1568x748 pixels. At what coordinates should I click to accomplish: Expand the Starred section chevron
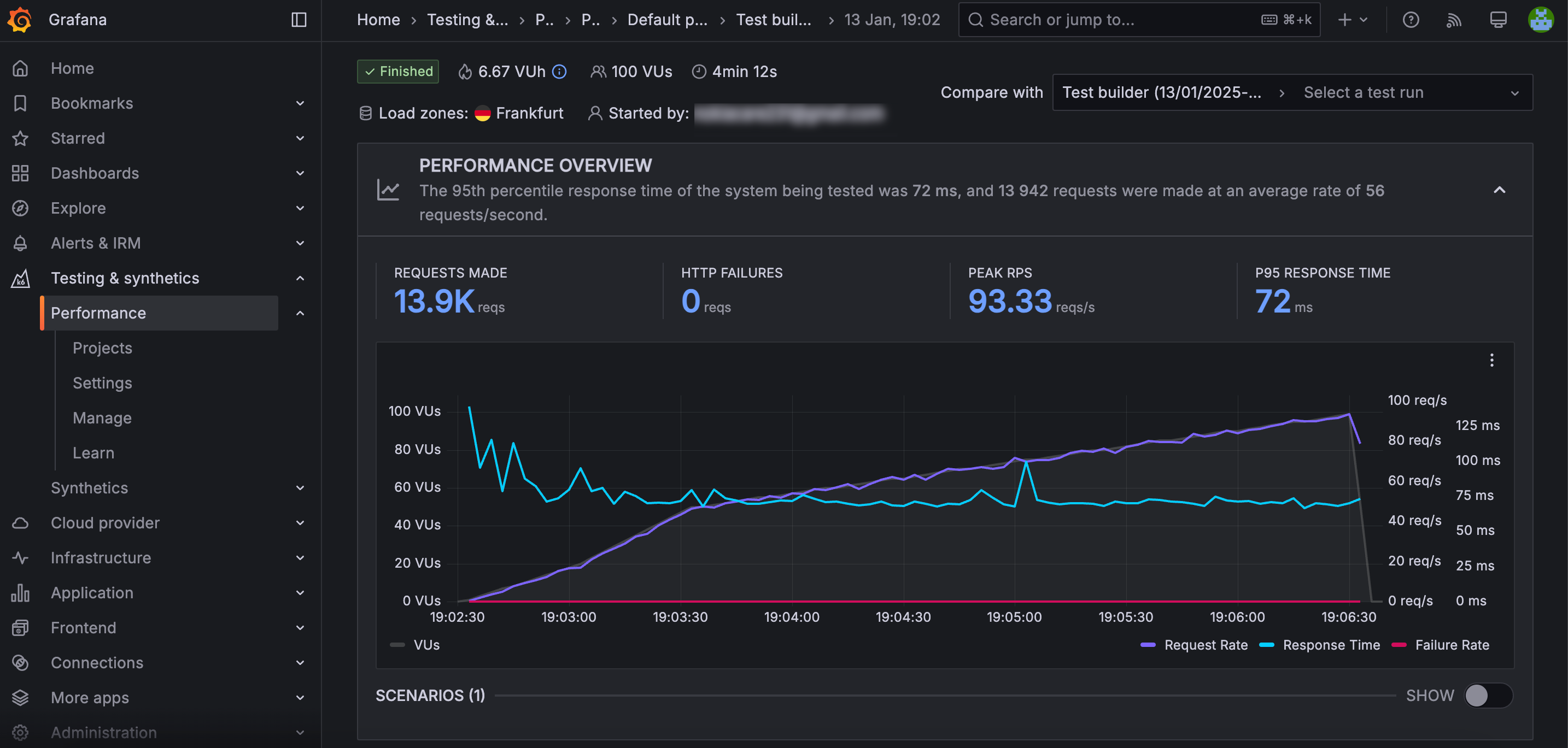300,138
